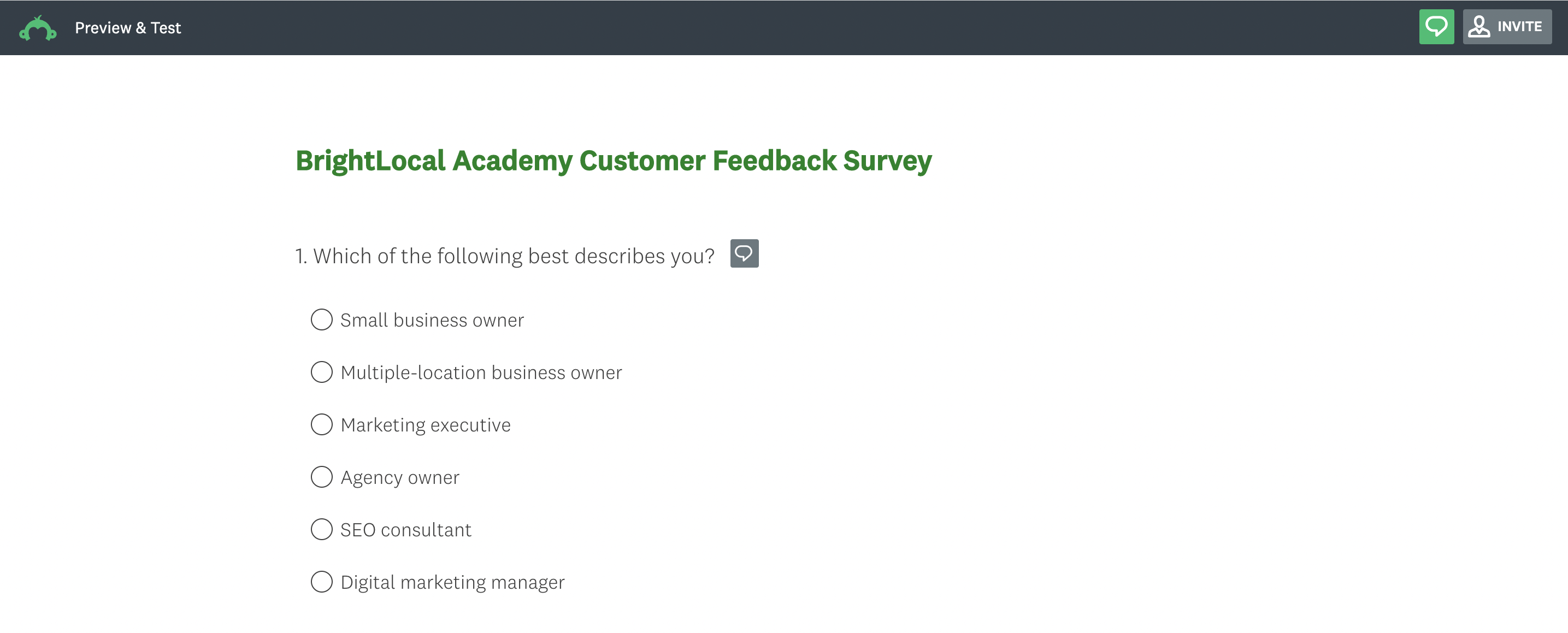Click the Agency owner option label
Screen dimensions: 1568x633
click(400, 477)
